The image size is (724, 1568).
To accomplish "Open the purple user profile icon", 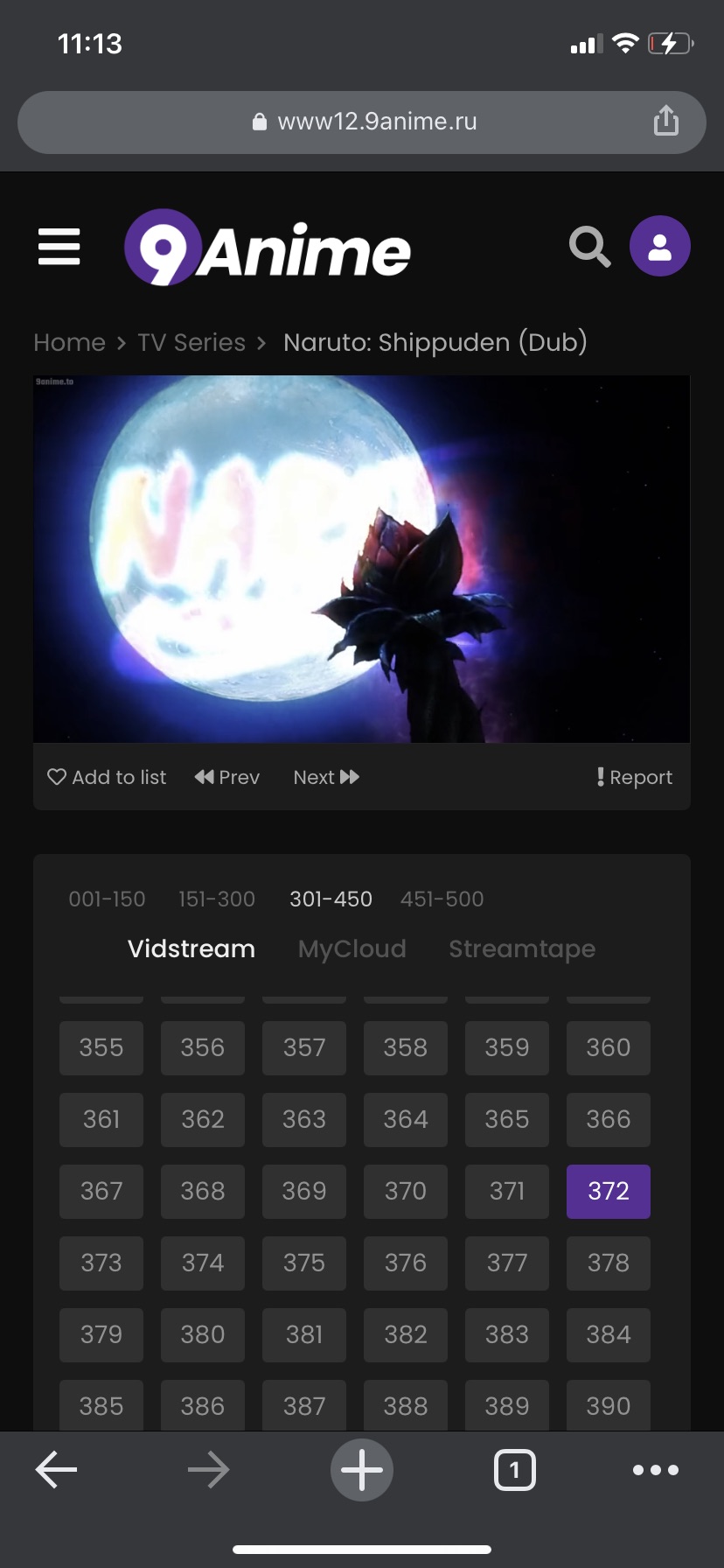I will [660, 247].
